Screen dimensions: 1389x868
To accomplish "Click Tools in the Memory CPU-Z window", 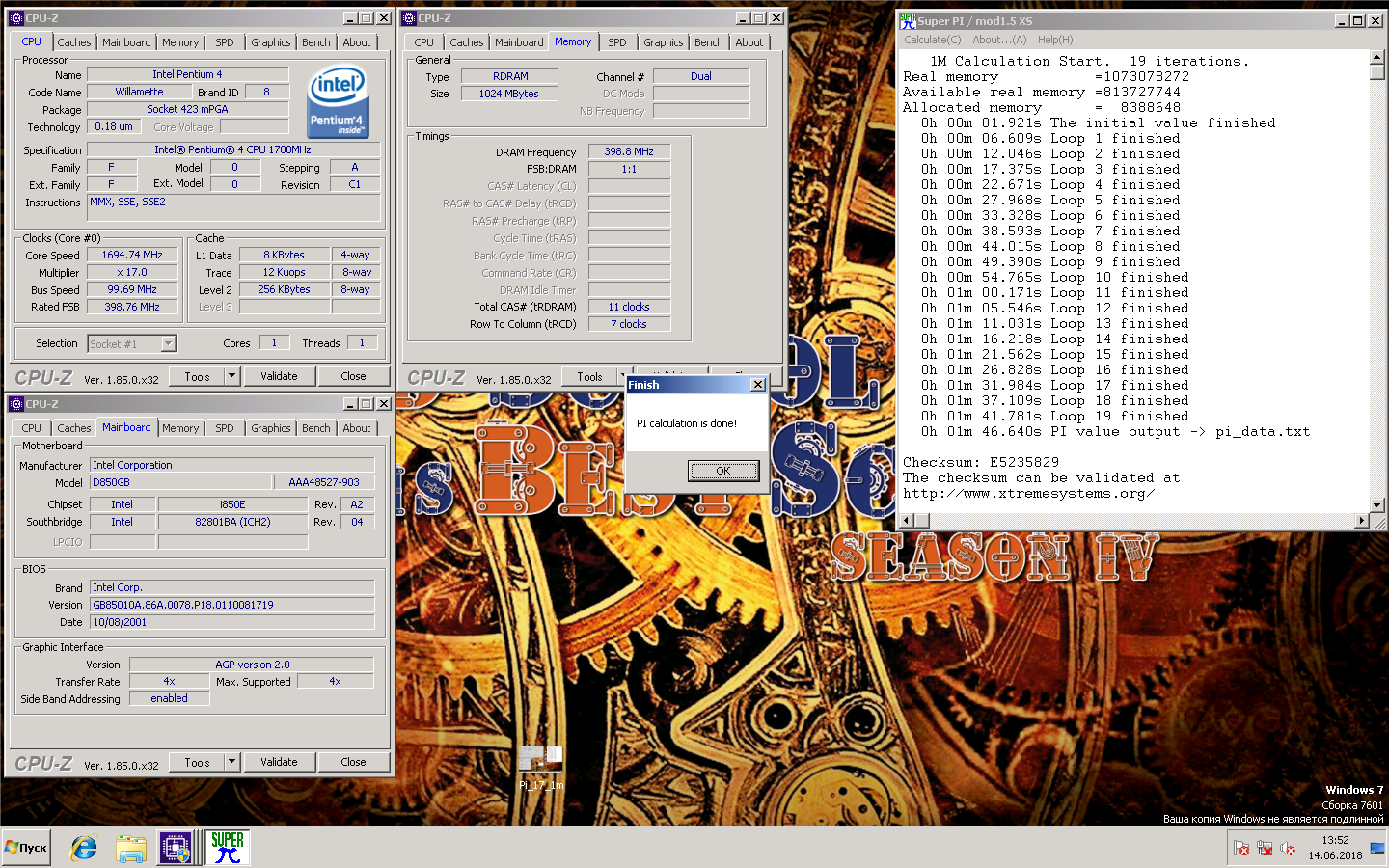I will tap(589, 377).
